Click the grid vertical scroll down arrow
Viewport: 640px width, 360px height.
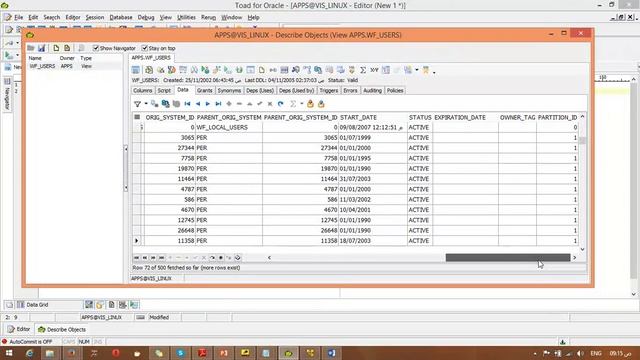pos(582,249)
